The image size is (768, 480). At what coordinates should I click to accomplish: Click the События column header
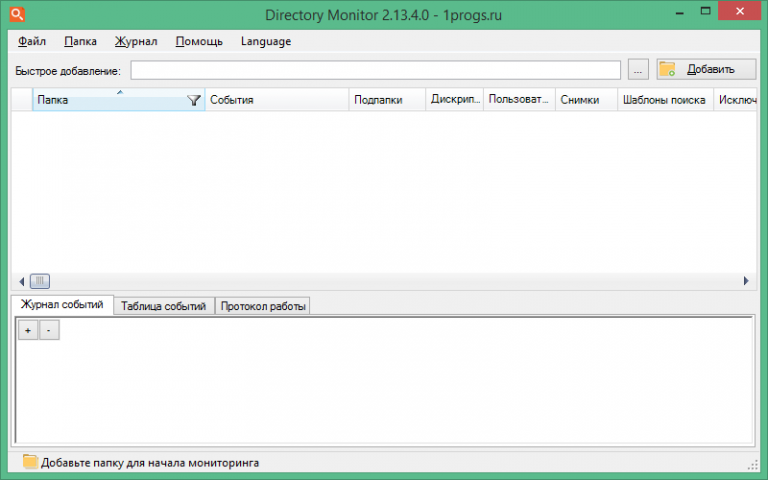click(277, 100)
